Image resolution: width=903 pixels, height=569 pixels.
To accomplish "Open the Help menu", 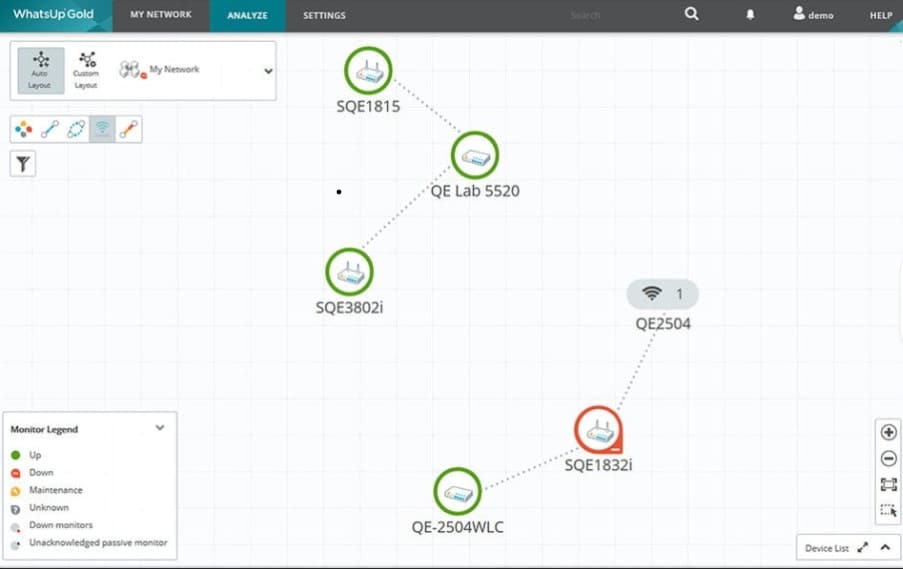I will 881,16.
